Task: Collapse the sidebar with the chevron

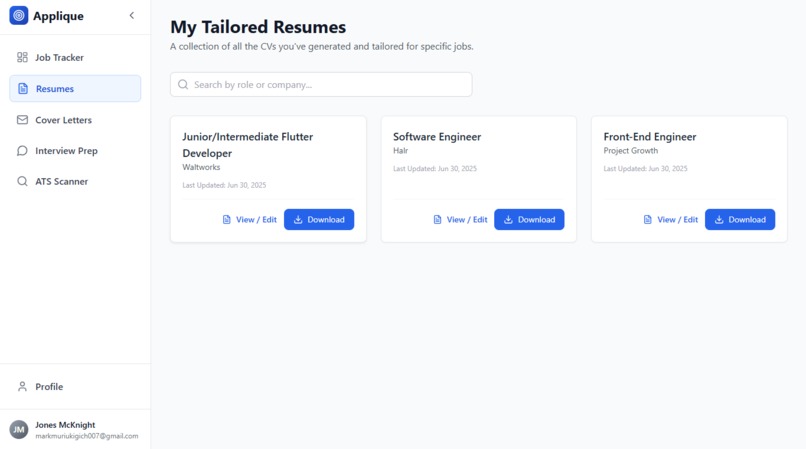Action: coord(132,15)
